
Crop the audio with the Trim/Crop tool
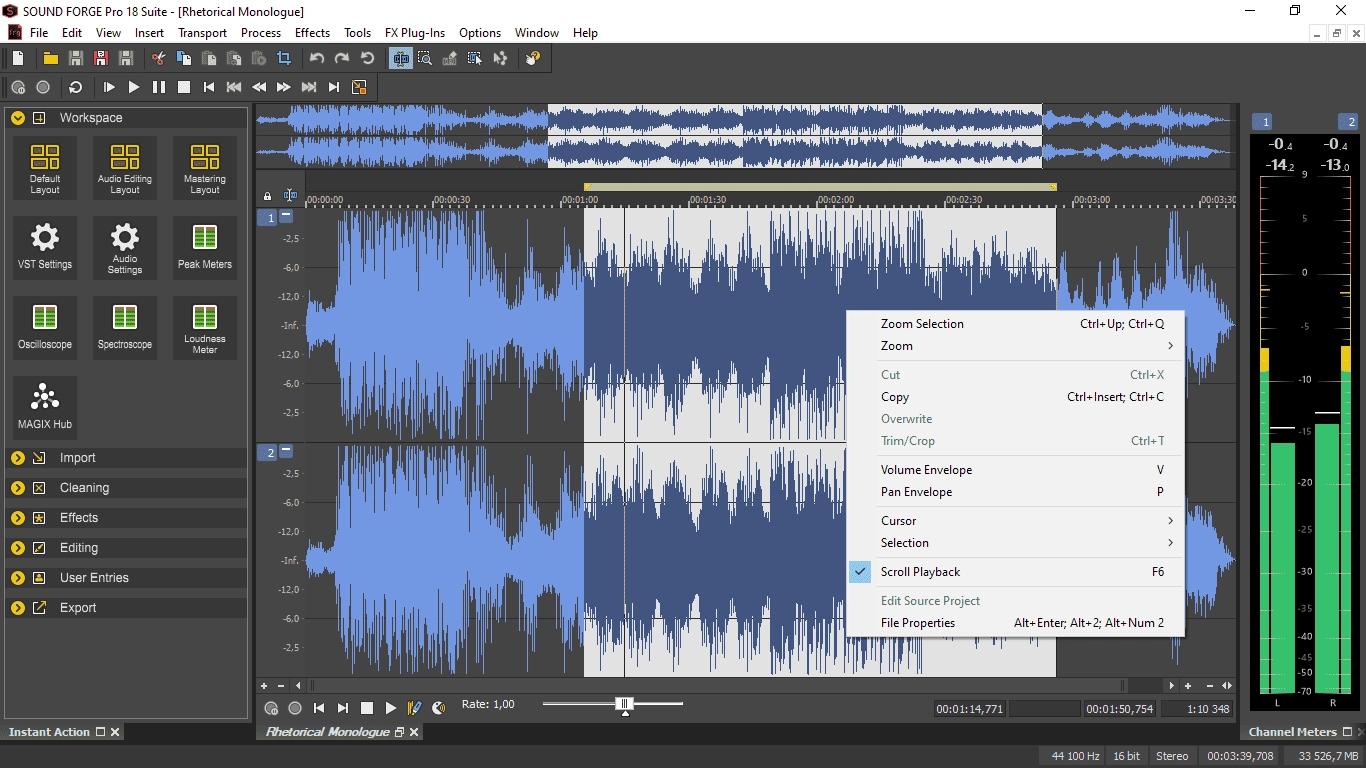(284, 59)
